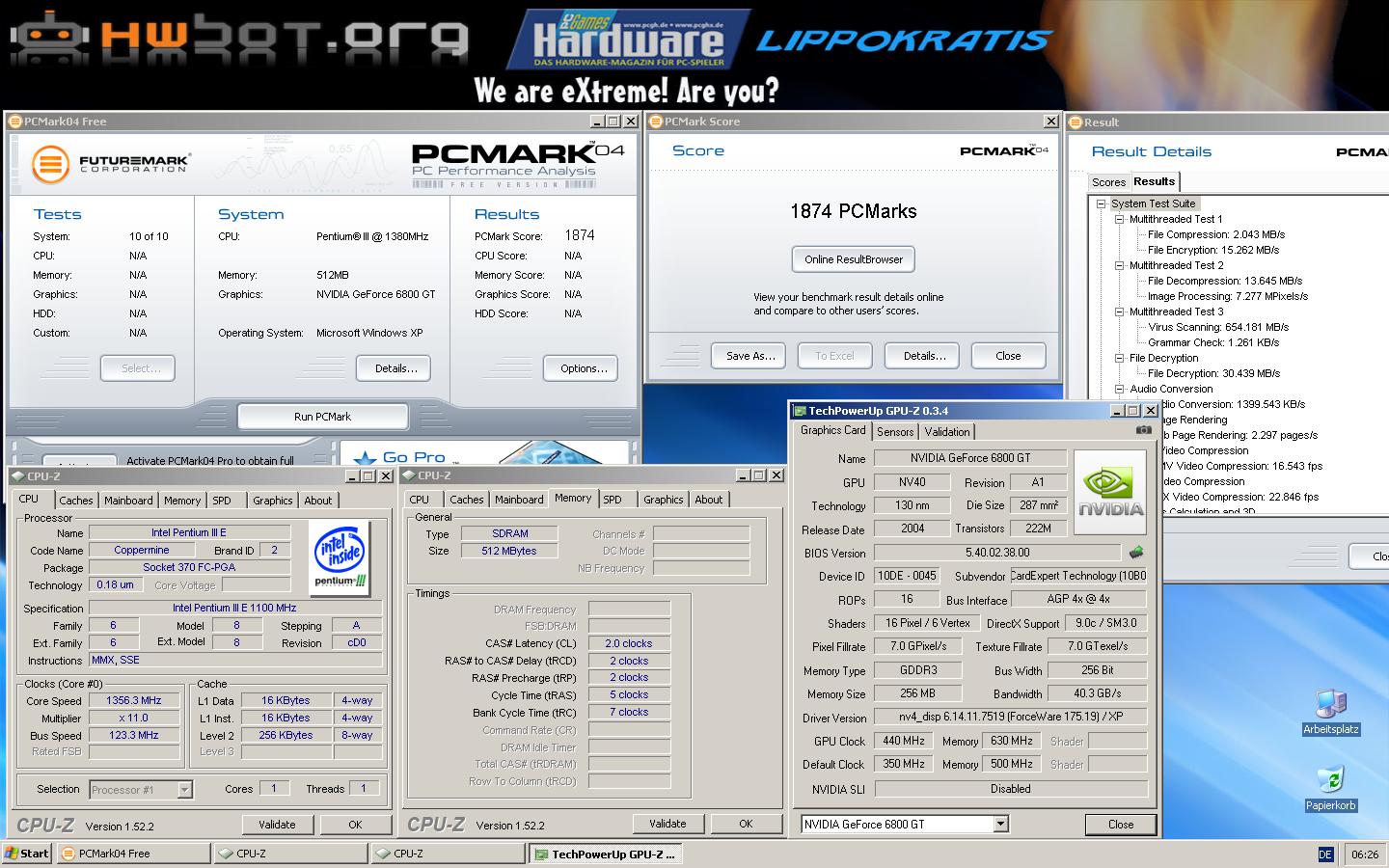Click the PCMark Score window title icon
This screenshot has width=1389, height=868.
coord(656,122)
